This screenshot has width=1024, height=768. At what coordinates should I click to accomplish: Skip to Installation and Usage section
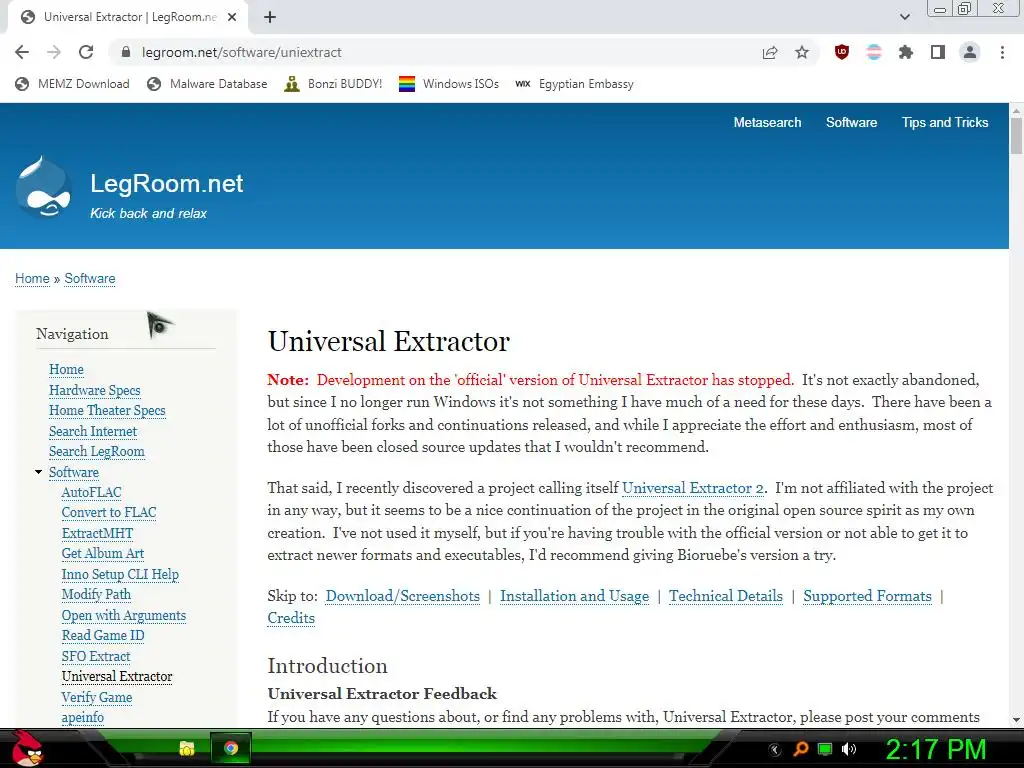pos(575,596)
